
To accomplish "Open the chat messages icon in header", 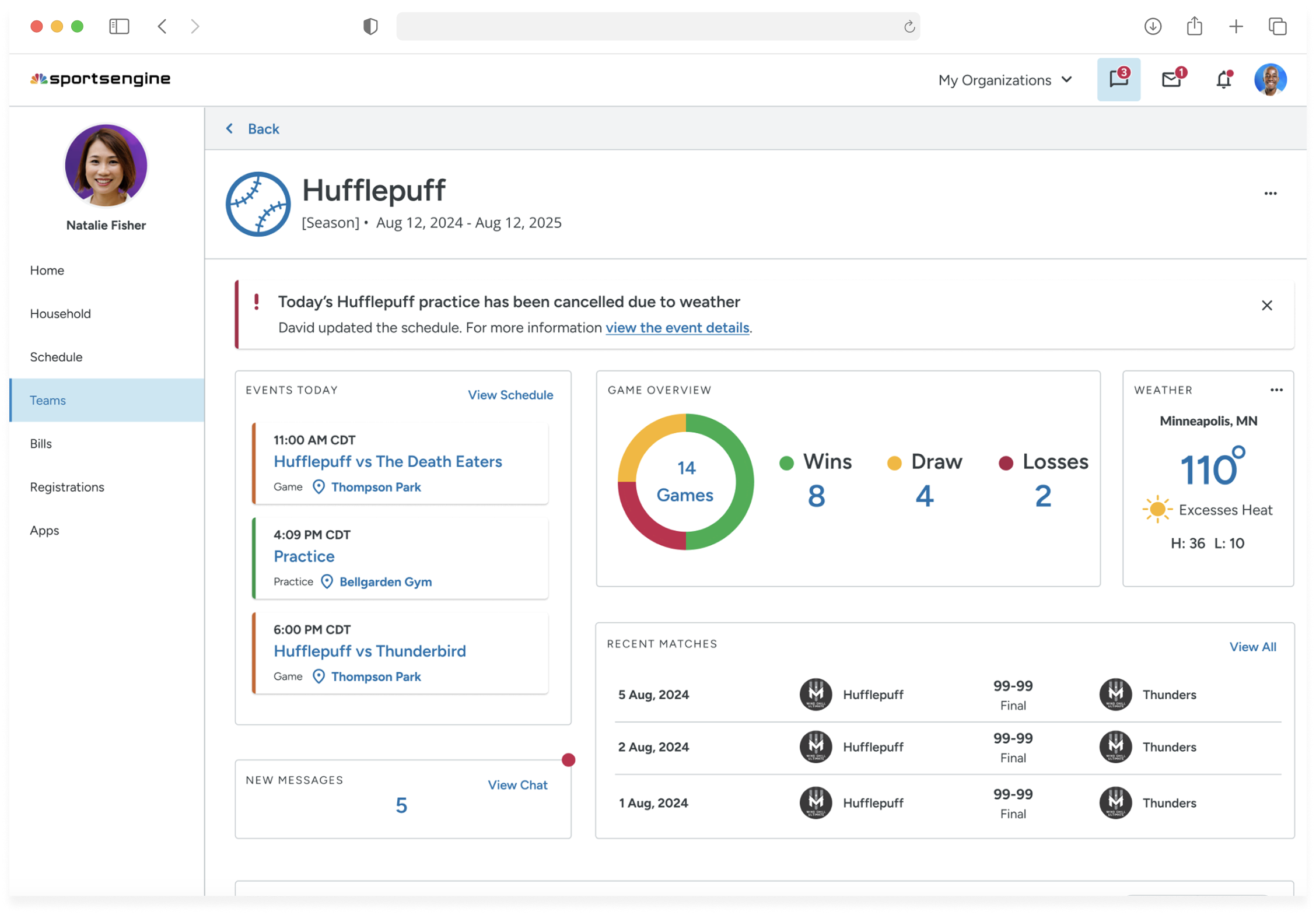I will pyautogui.click(x=1118, y=79).
